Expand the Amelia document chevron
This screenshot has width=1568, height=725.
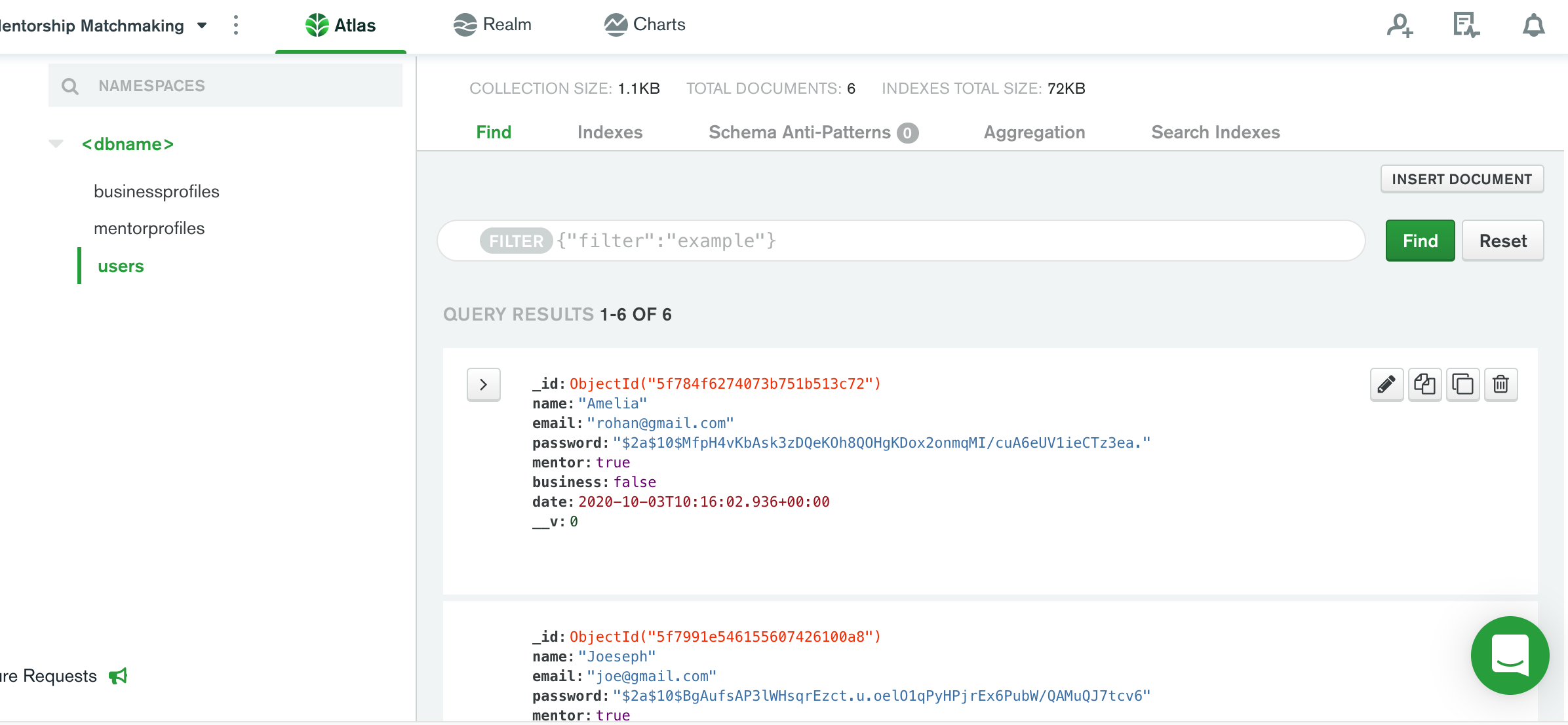(483, 385)
